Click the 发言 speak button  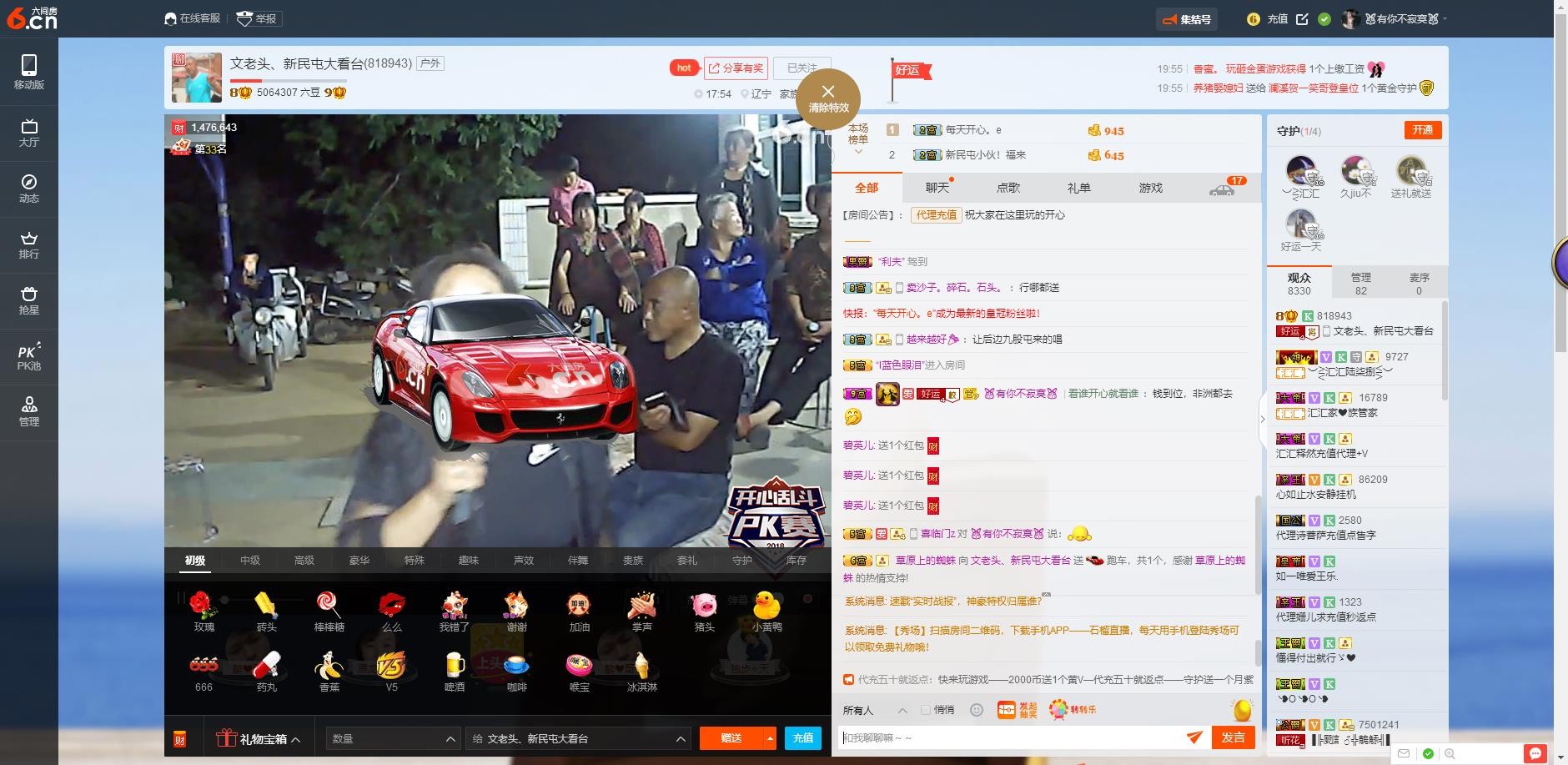(x=1233, y=737)
